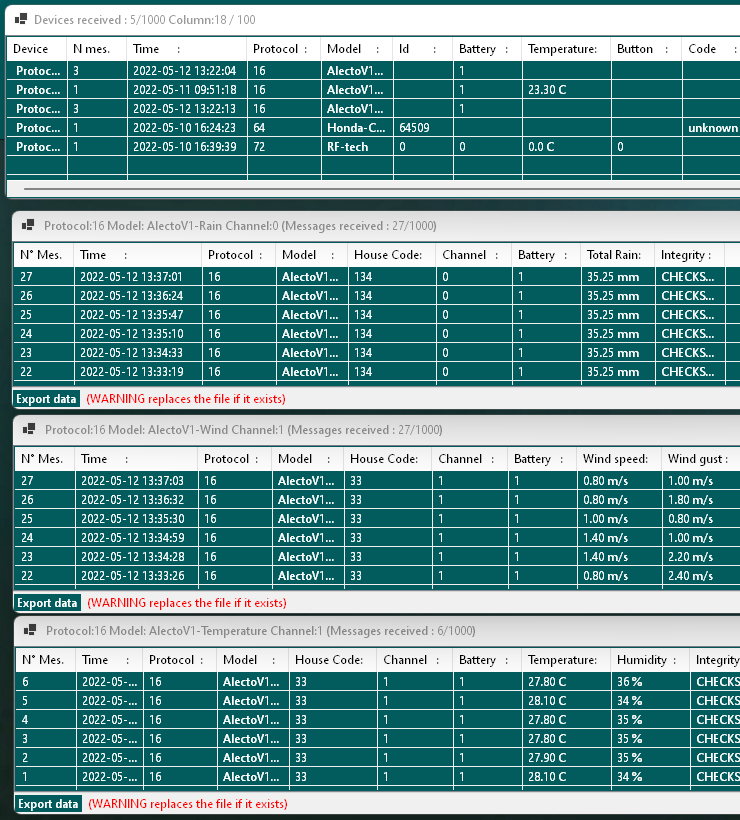Click the 2.20 m/s wind gust cell

point(701,557)
